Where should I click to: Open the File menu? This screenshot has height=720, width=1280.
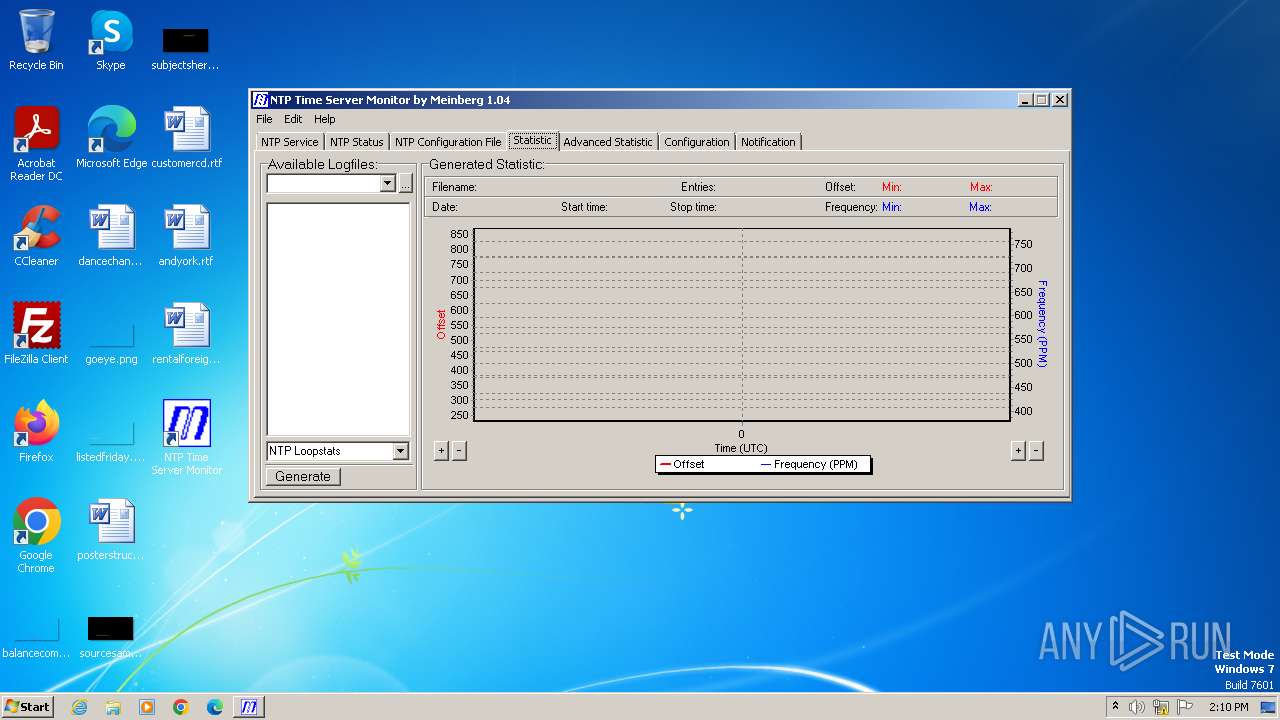264,119
